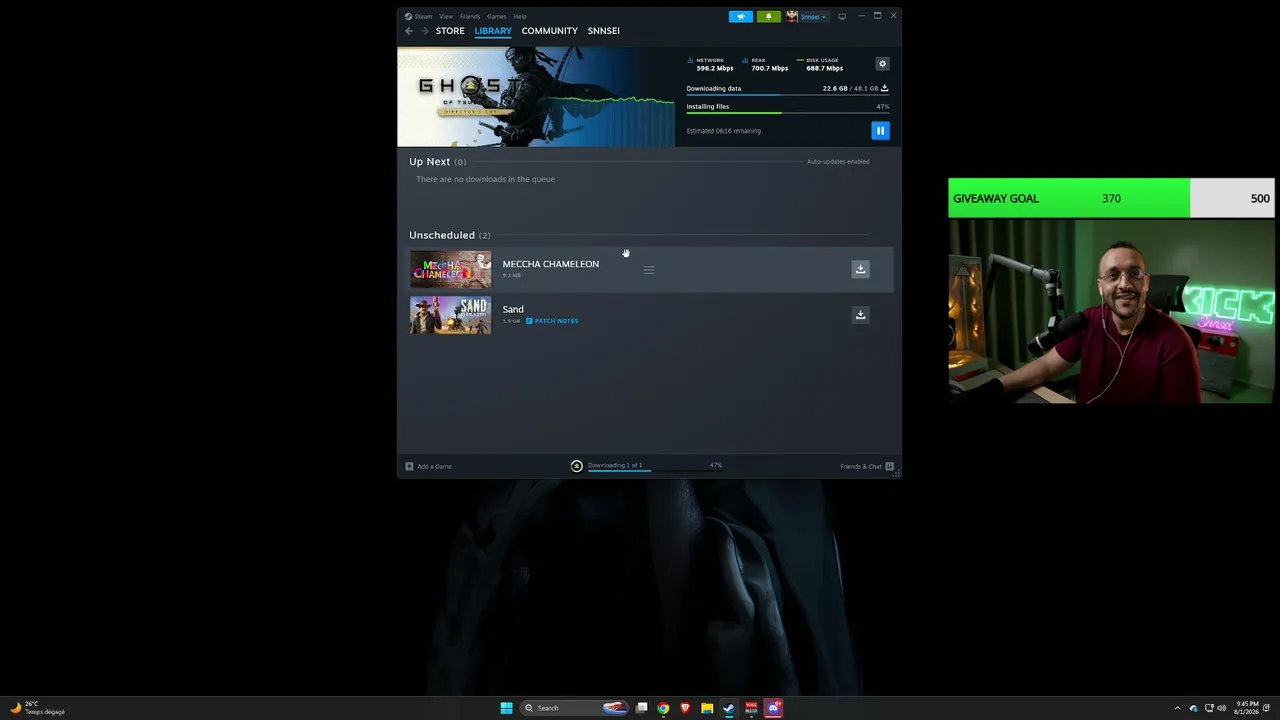Switch to the COMMUNITY tab
Image resolution: width=1280 pixels, height=720 pixels.
click(550, 31)
